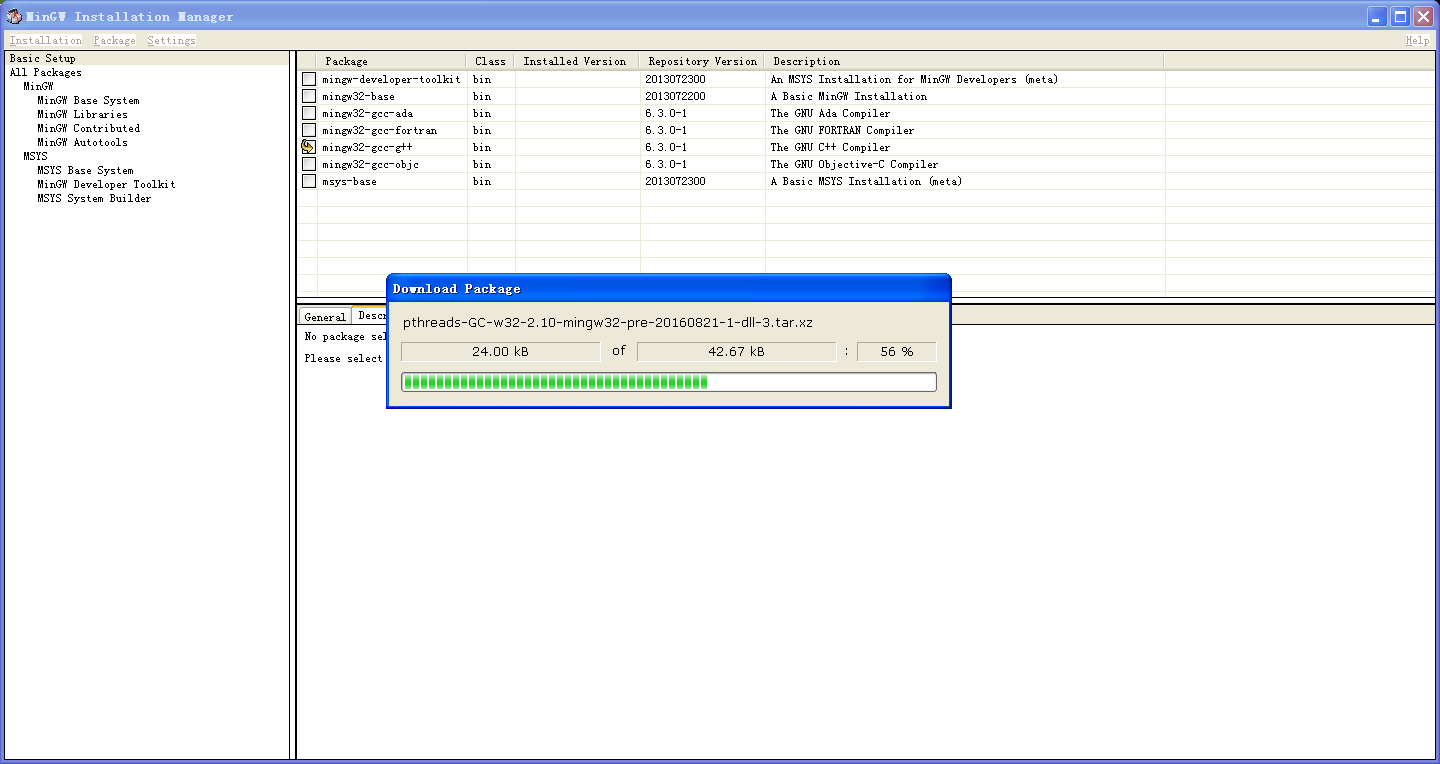Viewport: 1440px width, 764px height.
Task: Select MSYS Base System category
Action: 85,170
